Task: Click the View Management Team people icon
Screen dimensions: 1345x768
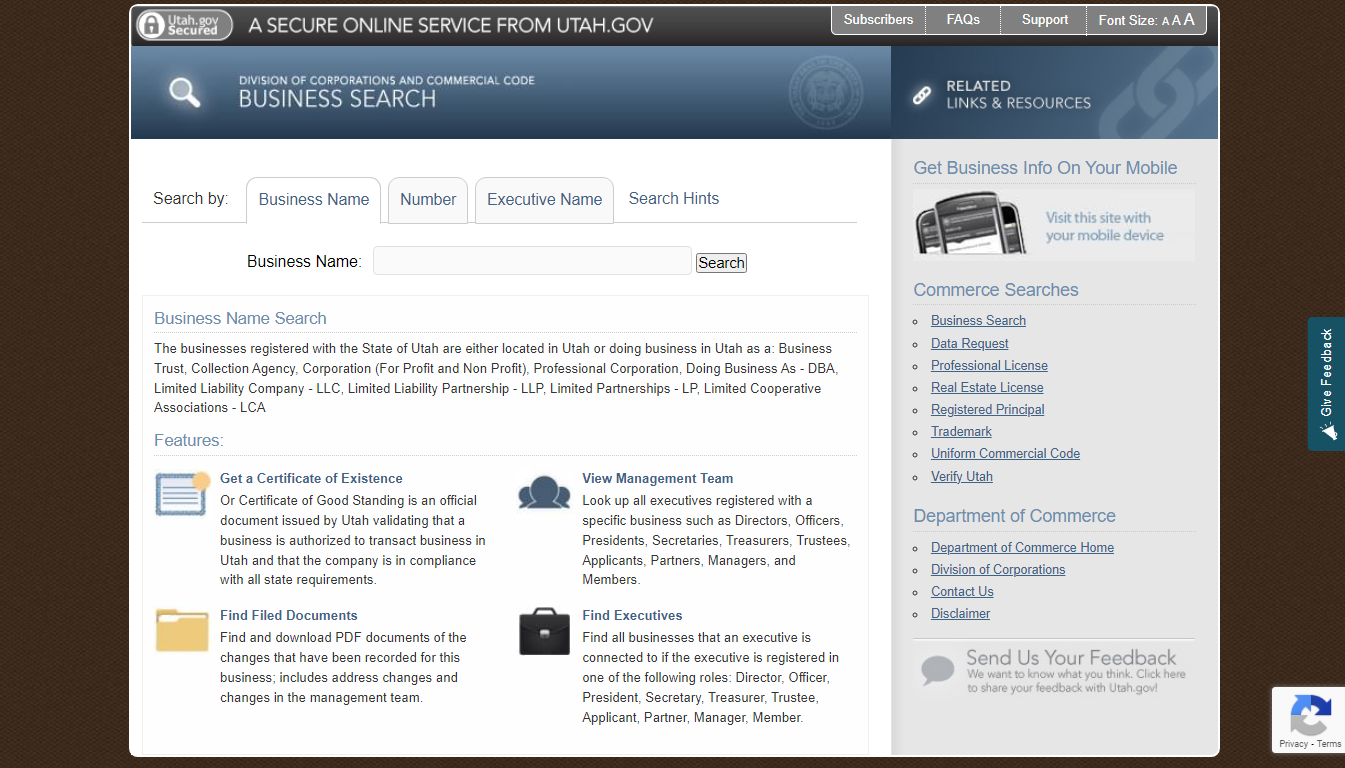Action: point(544,493)
